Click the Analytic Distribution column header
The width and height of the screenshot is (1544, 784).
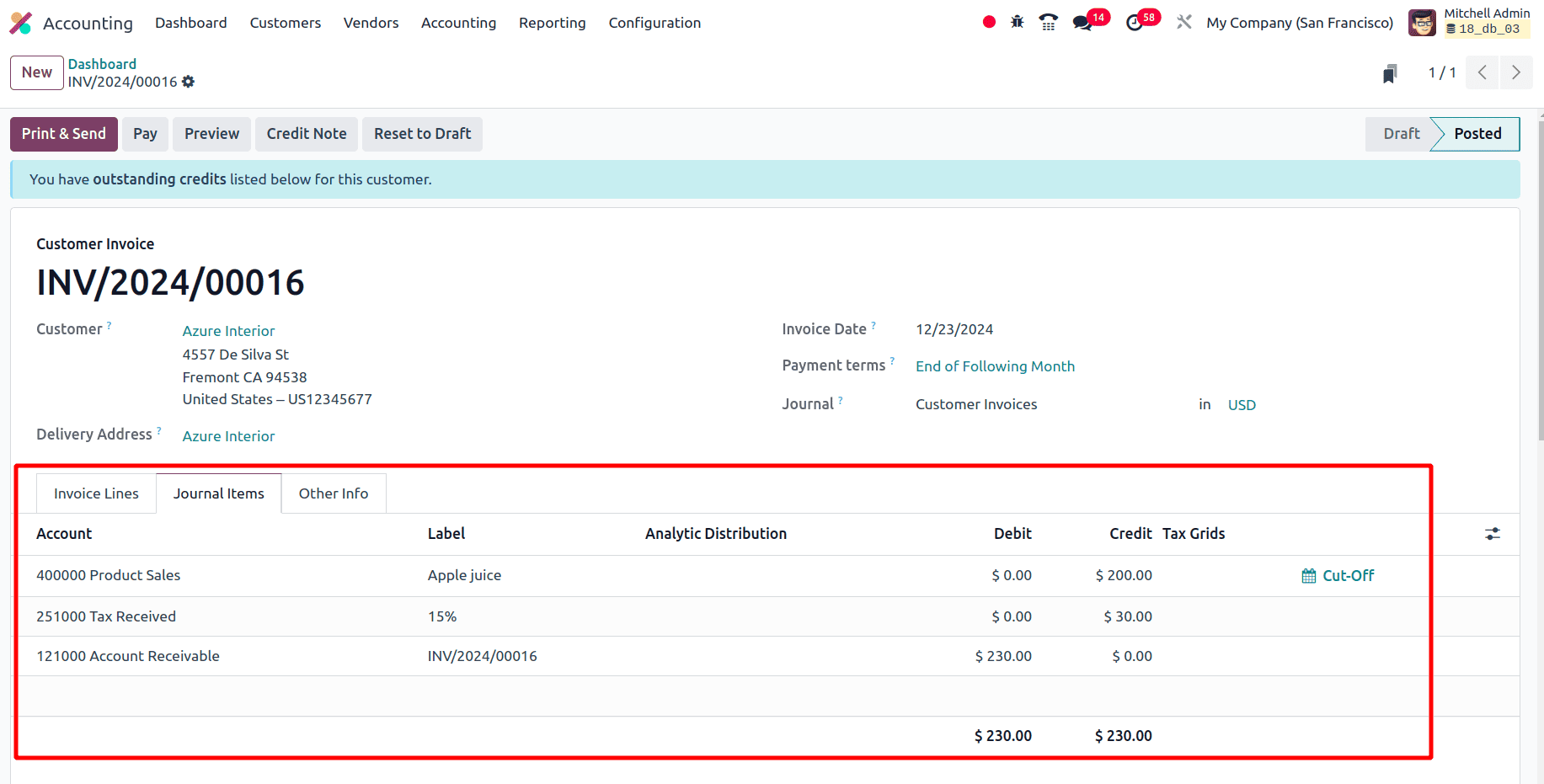pos(716,534)
